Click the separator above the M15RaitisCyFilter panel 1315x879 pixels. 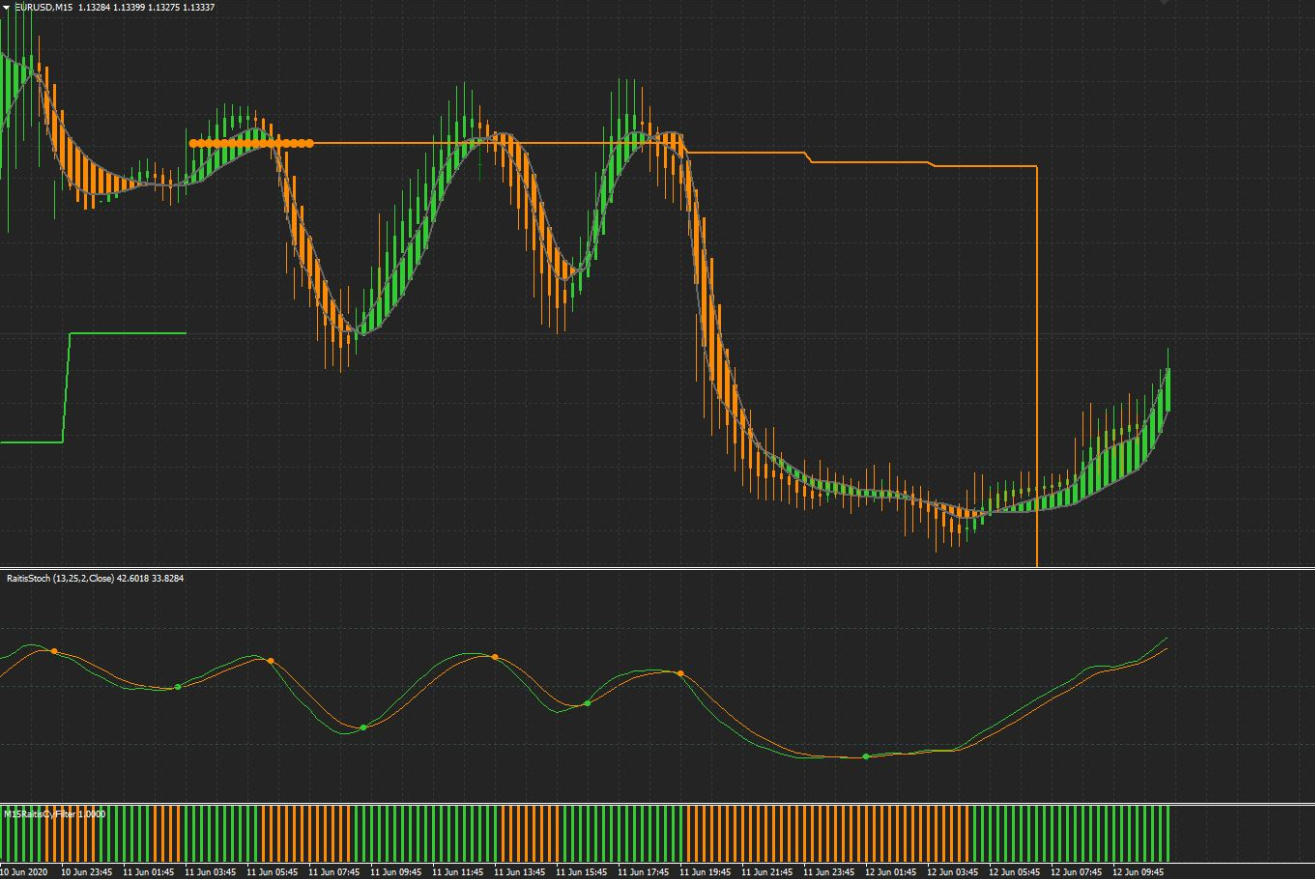[657, 803]
